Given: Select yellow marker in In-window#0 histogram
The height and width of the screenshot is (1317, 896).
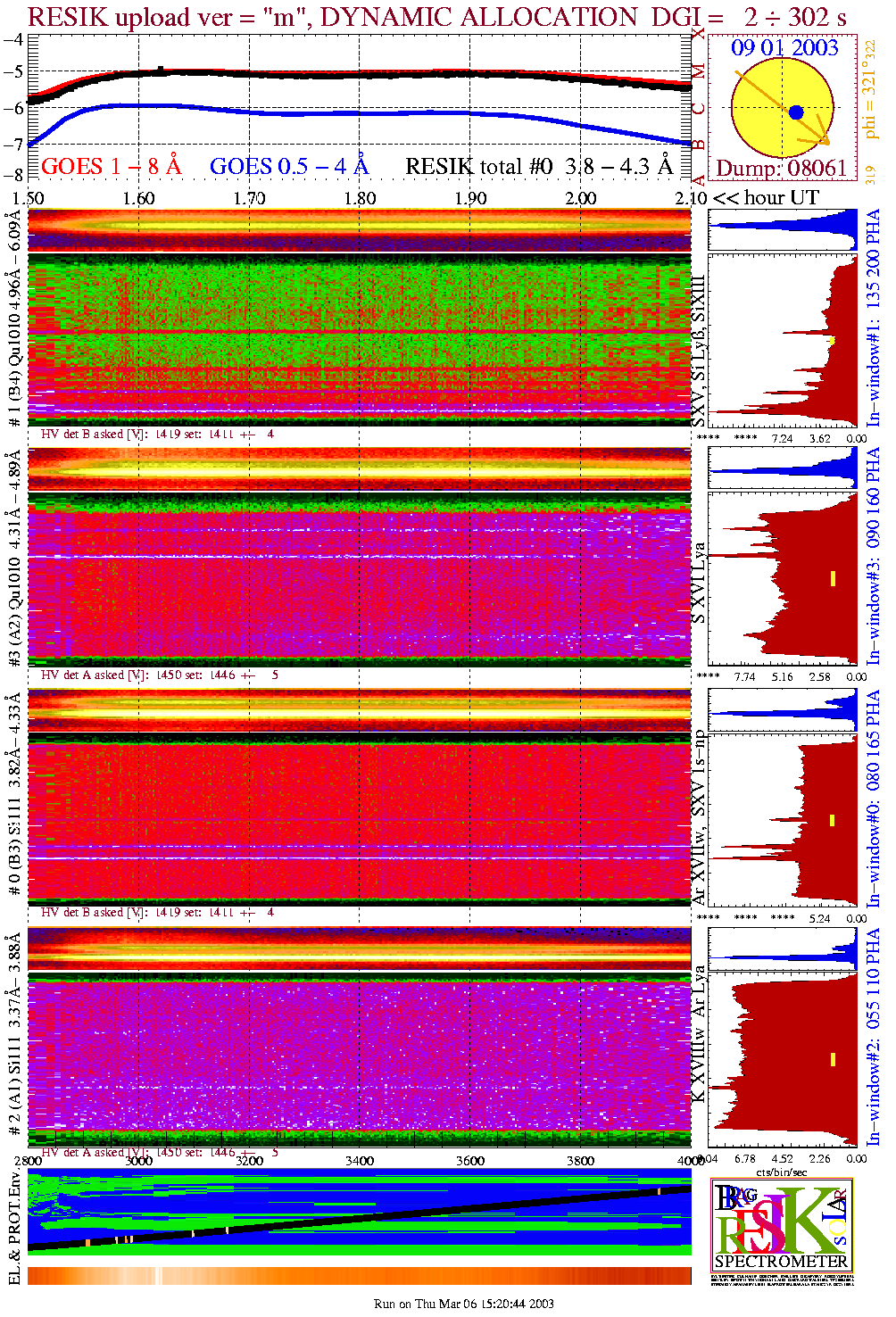Looking at the screenshot, I should (x=833, y=820).
